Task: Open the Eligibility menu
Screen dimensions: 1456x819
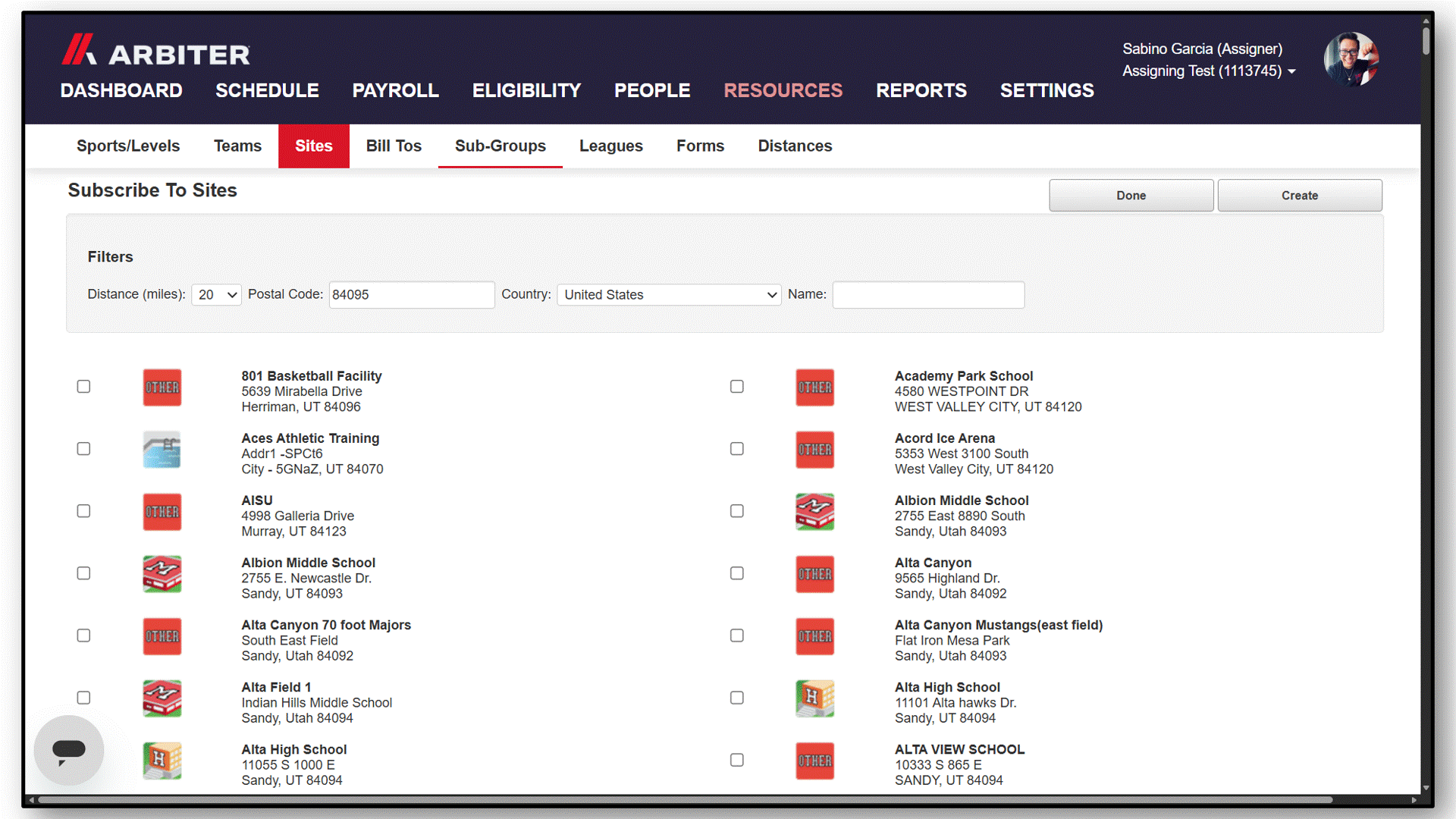Action: pyautogui.click(x=526, y=90)
